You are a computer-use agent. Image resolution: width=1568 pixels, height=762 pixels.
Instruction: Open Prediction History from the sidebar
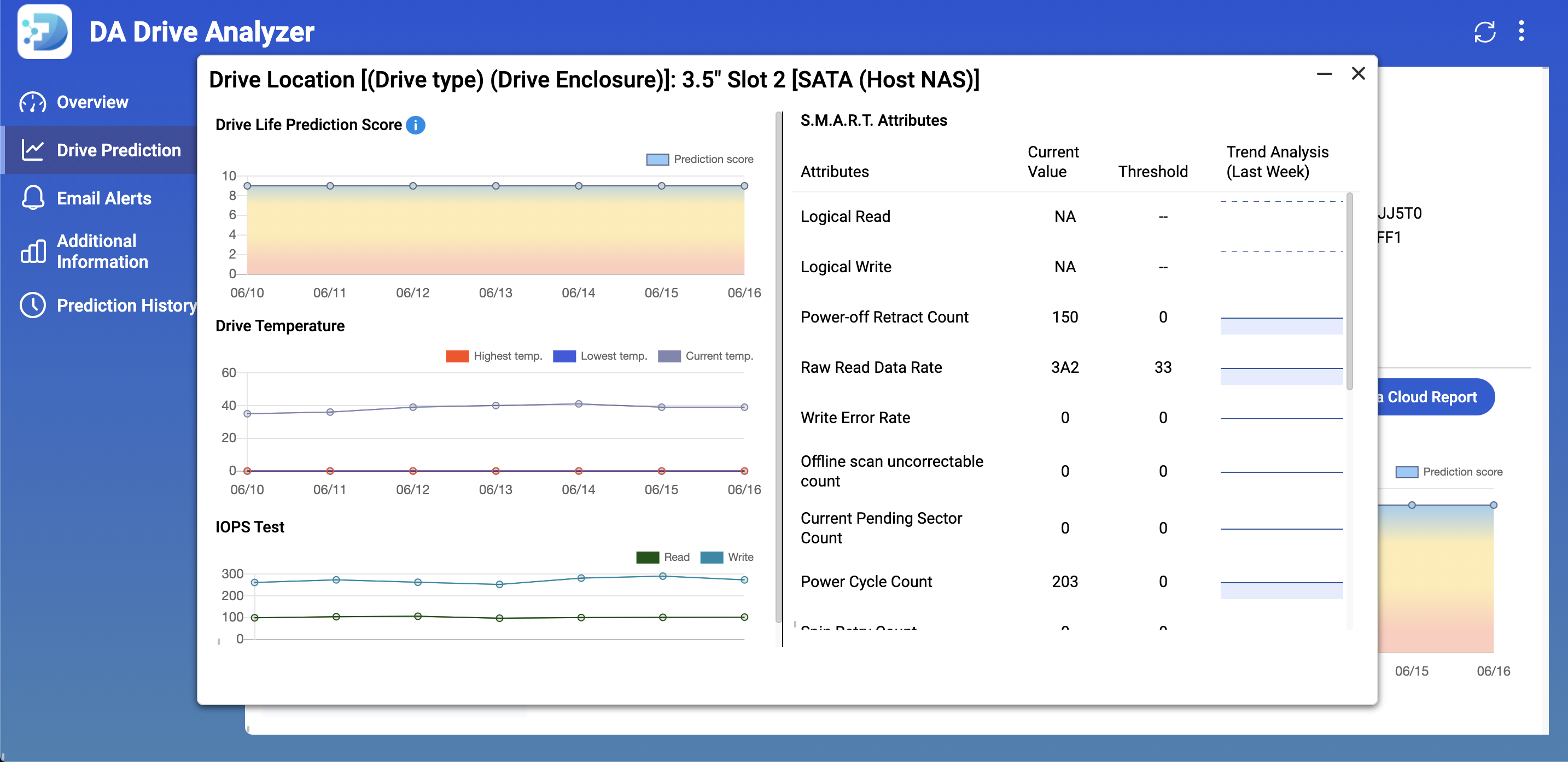click(126, 306)
